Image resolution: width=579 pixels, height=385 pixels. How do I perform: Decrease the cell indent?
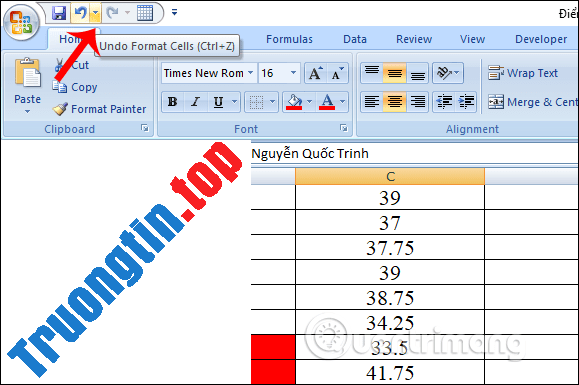coord(444,102)
